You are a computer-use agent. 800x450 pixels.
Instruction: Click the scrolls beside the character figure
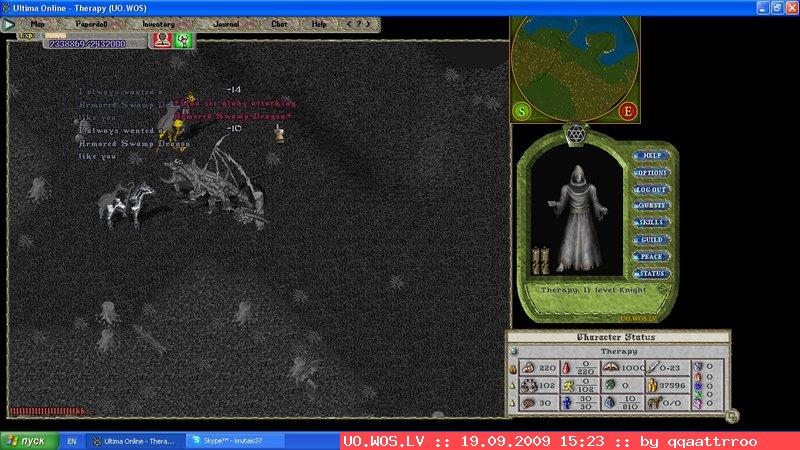coord(540,260)
